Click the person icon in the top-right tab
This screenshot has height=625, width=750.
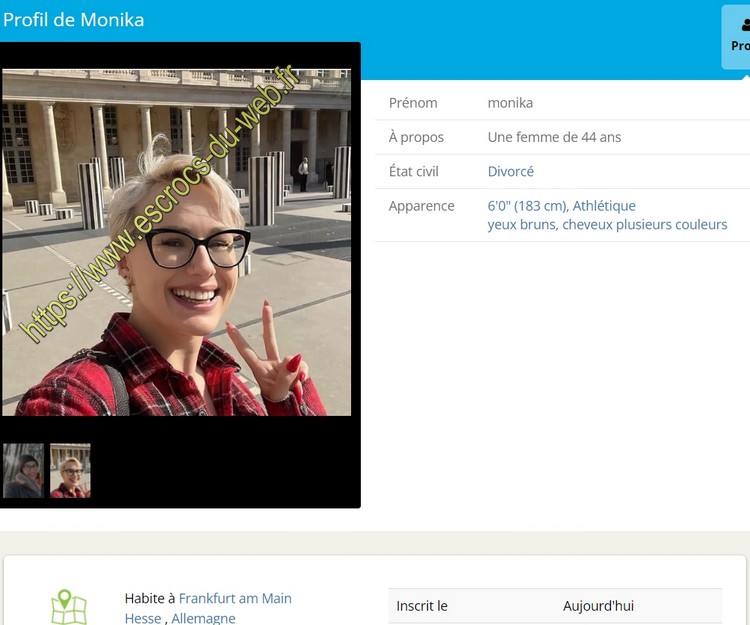point(745,25)
